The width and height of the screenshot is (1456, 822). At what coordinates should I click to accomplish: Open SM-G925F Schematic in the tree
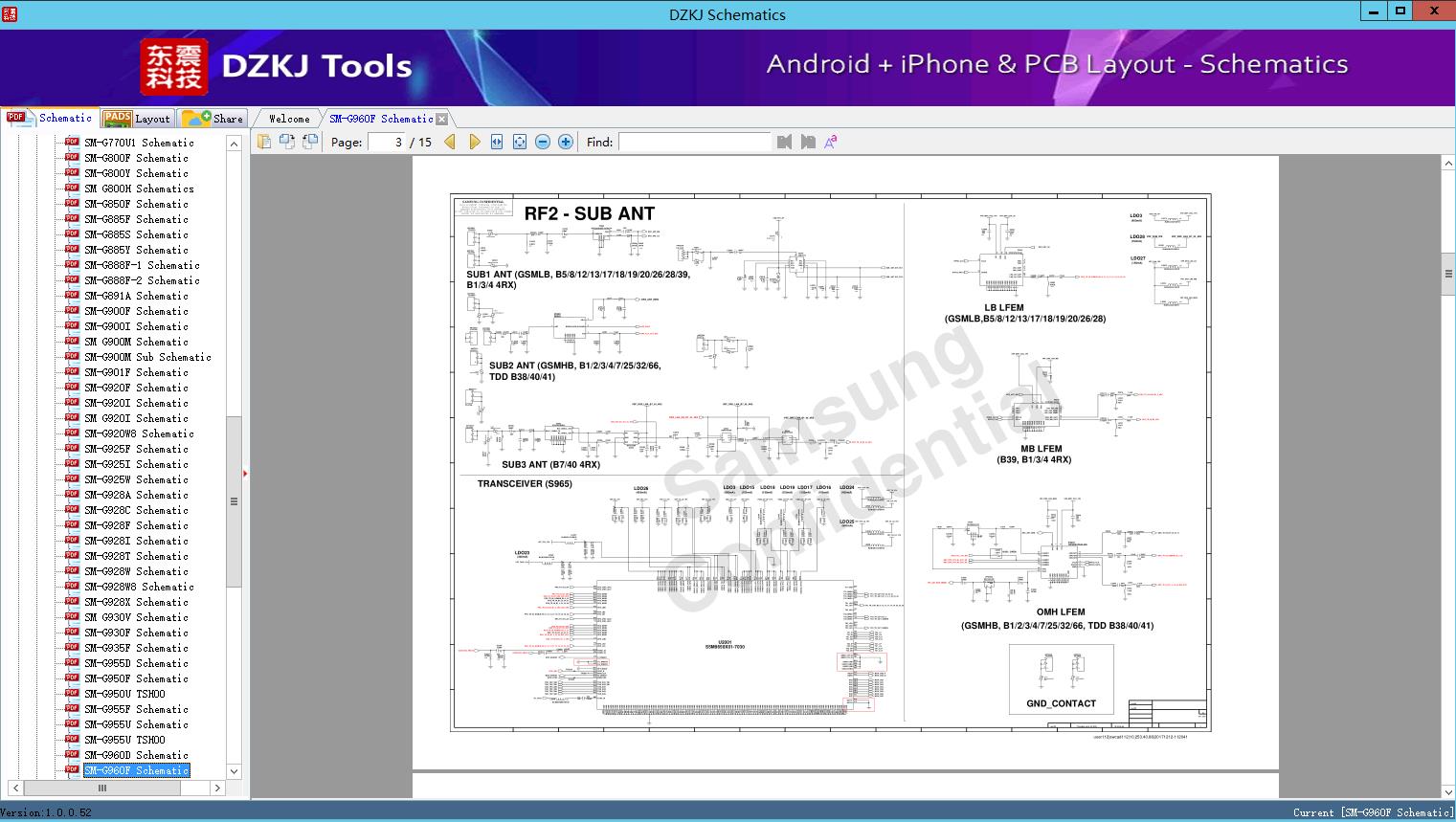pos(136,449)
